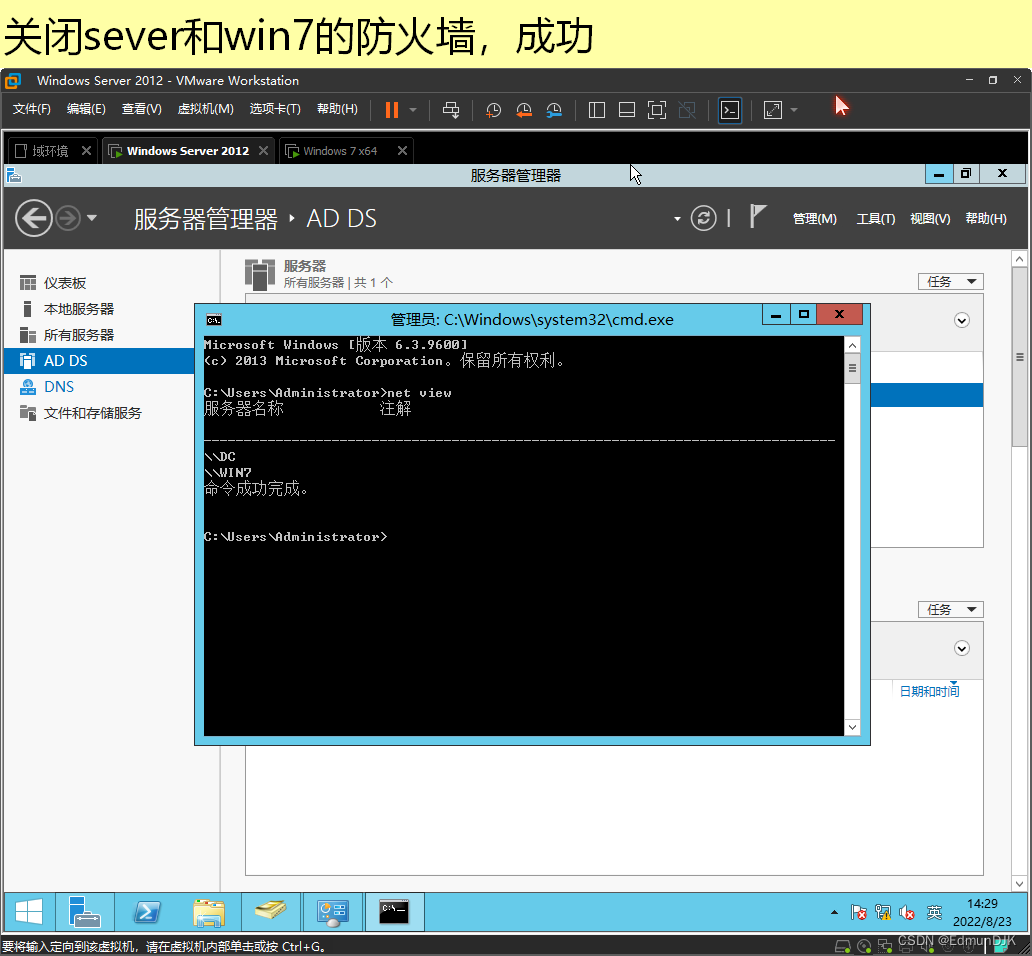1032x956 pixels.
Task: Open the snapshot manager
Action: (554, 110)
